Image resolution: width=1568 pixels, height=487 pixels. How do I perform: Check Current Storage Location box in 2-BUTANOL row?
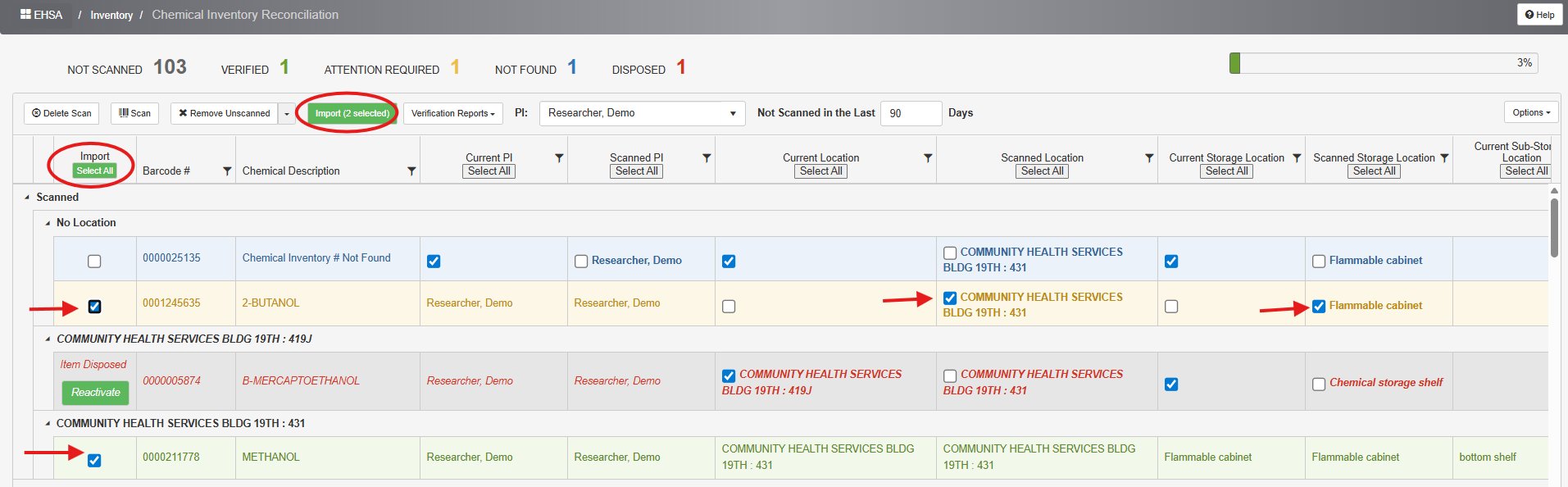[1171, 307]
